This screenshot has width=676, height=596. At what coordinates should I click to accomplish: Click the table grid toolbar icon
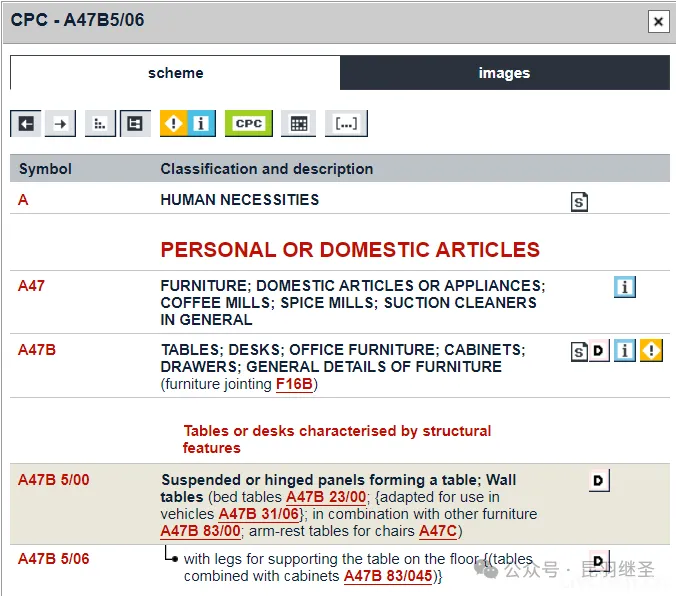[298, 123]
